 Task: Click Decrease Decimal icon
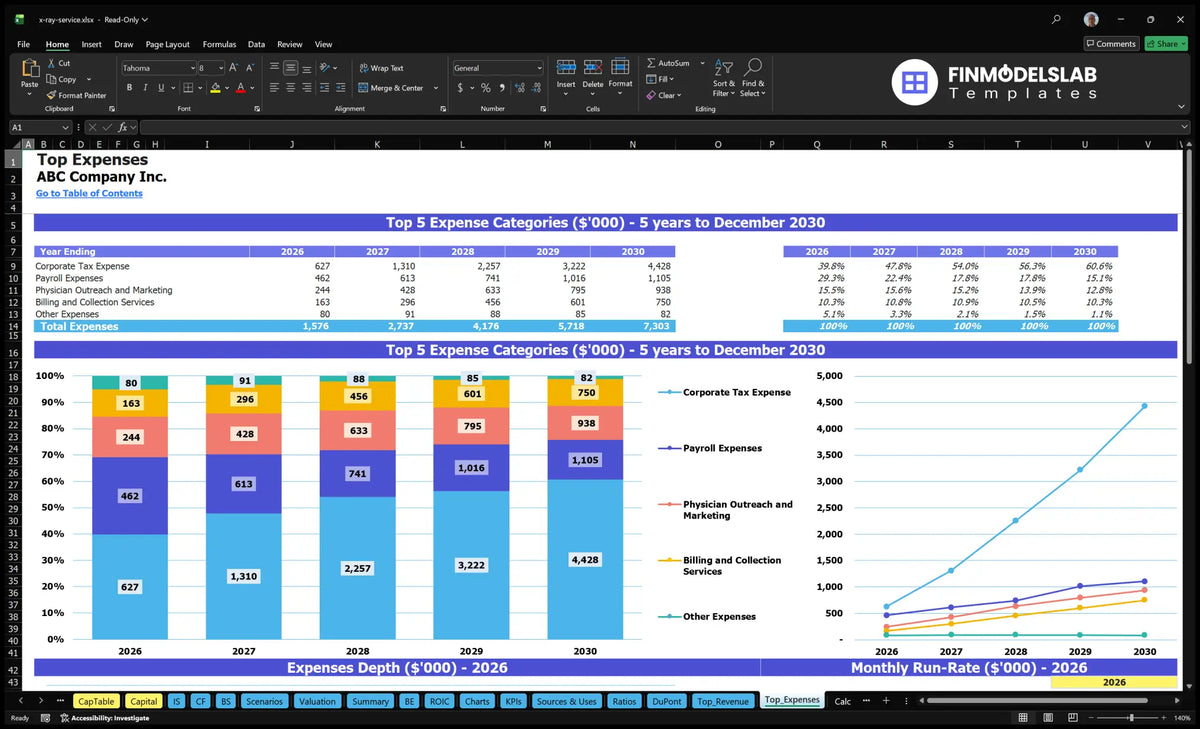[534, 88]
